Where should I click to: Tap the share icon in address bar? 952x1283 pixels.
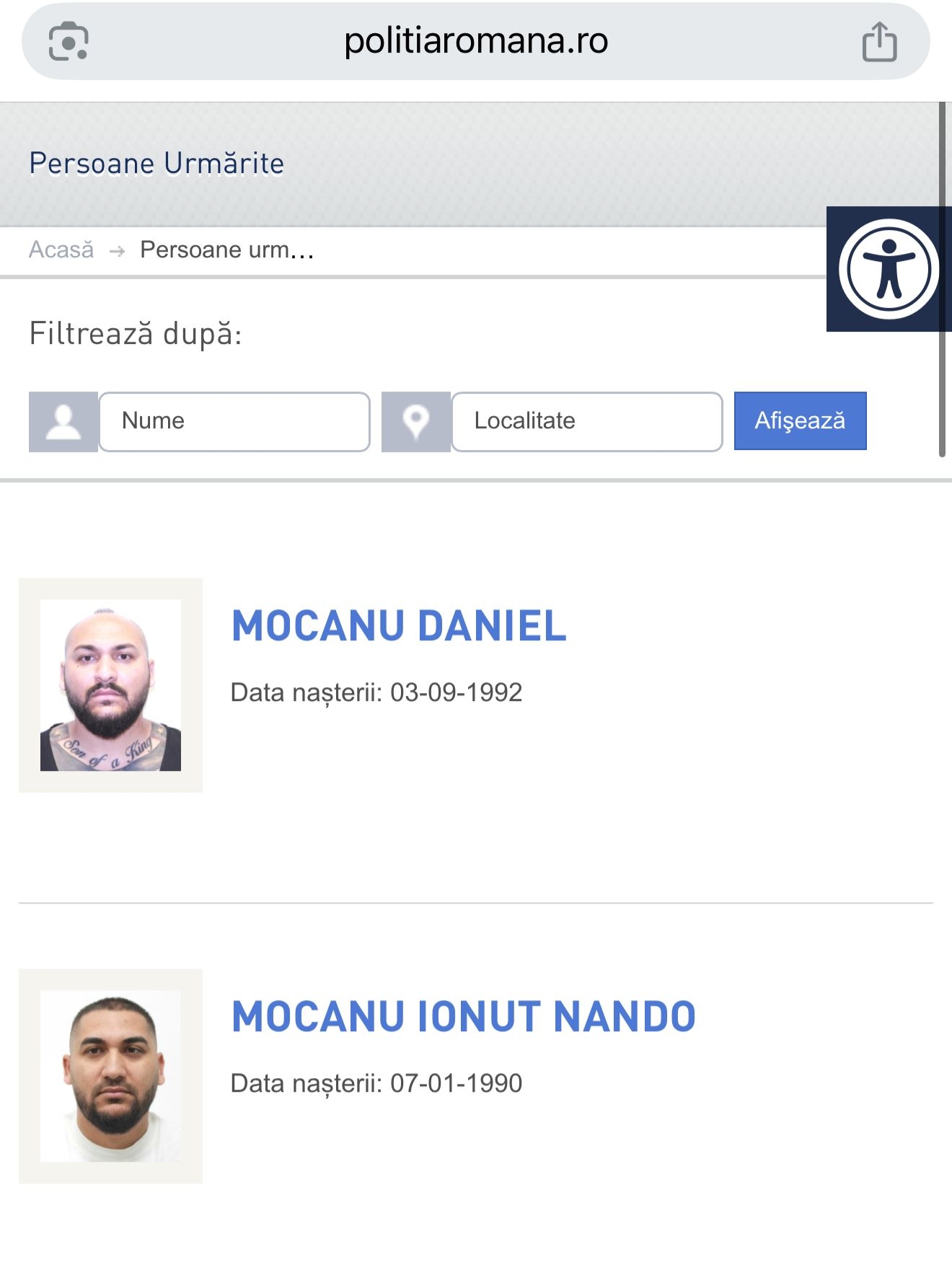coord(879,42)
